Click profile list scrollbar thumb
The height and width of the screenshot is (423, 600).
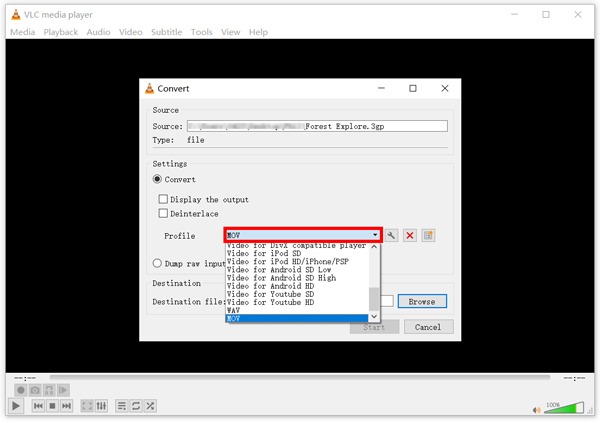pyautogui.click(x=374, y=299)
